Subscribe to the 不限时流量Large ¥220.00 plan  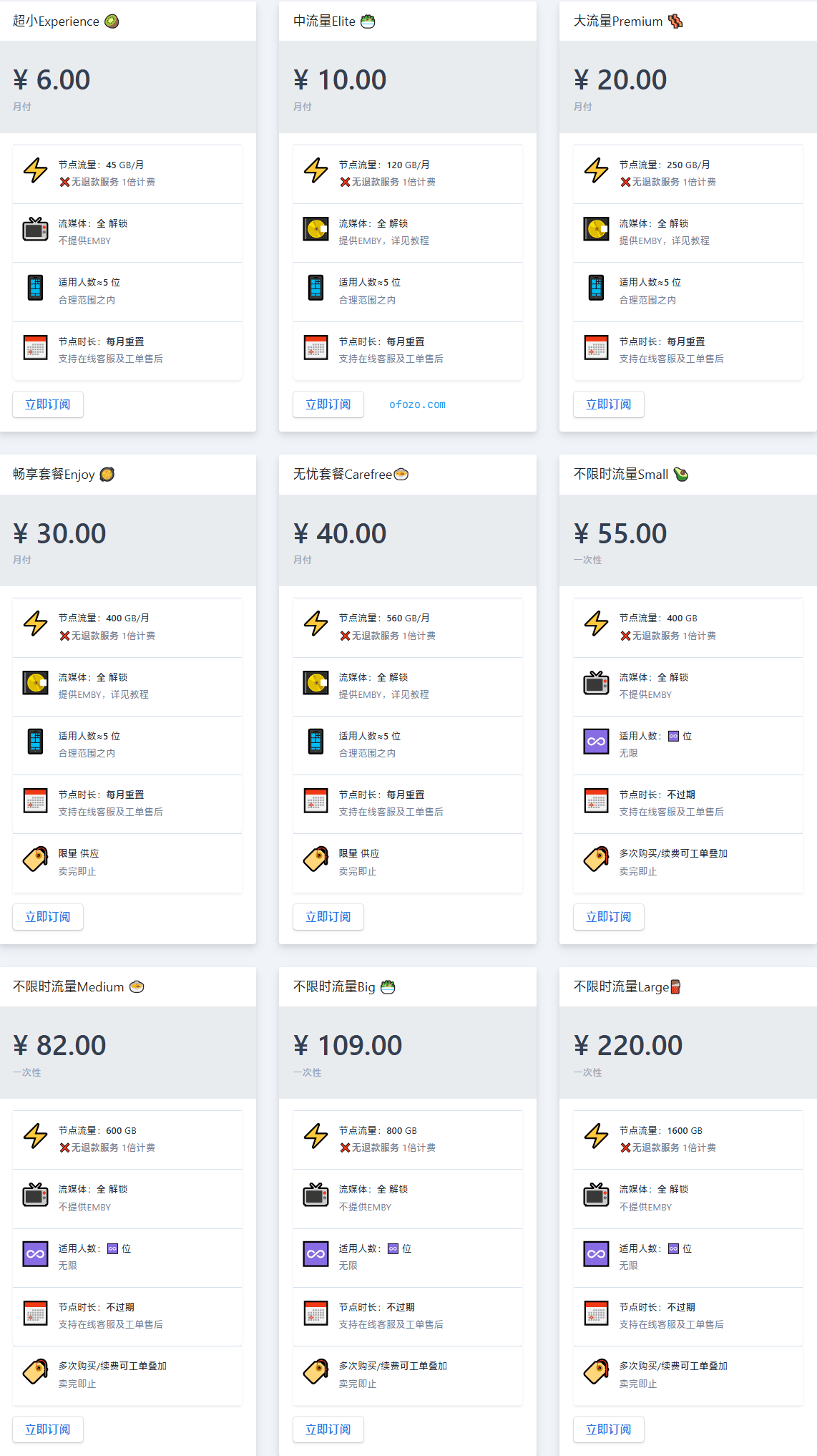[x=609, y=1430]
